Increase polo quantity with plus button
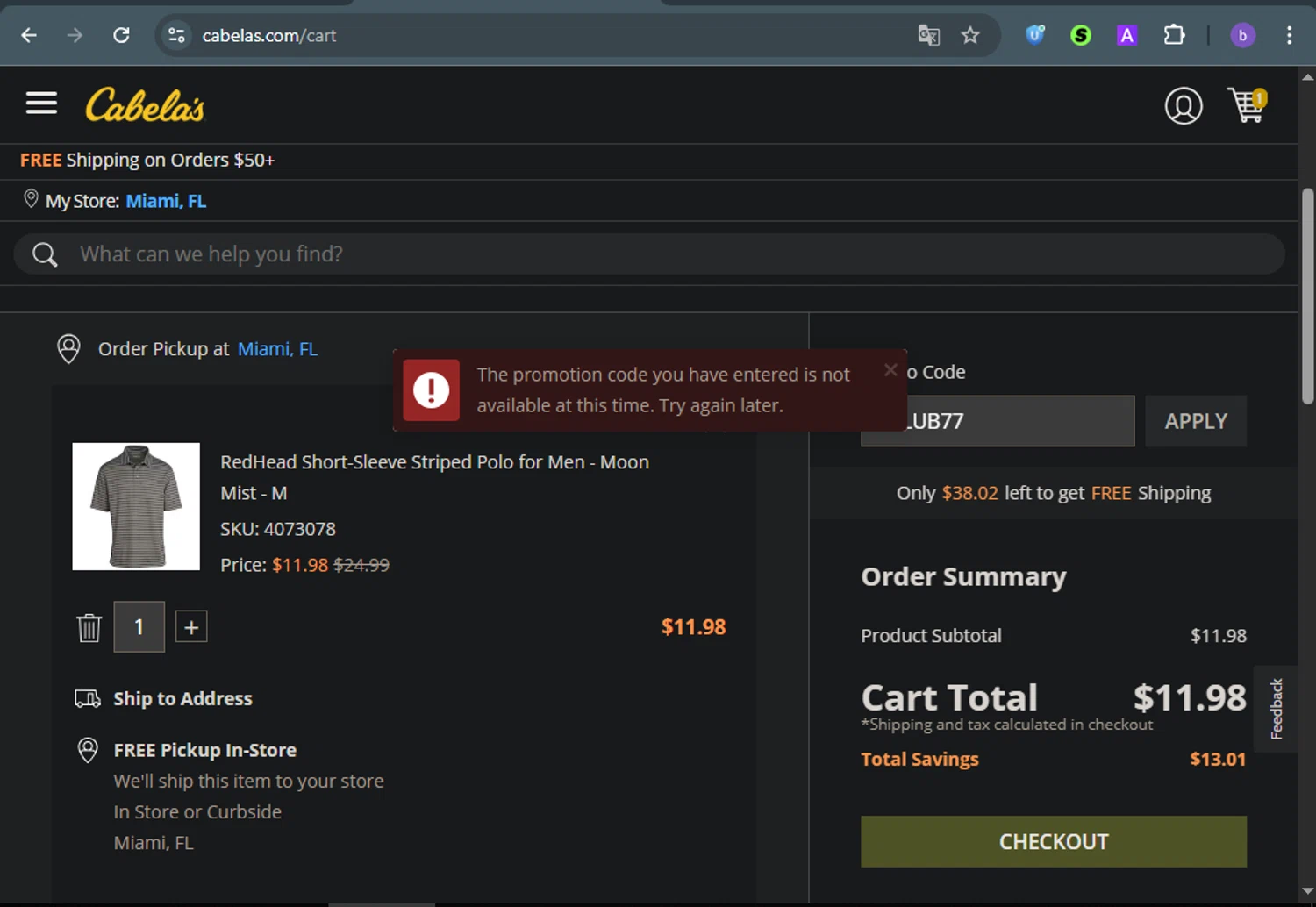1316x907 pixels. click(x=191, y=627)
